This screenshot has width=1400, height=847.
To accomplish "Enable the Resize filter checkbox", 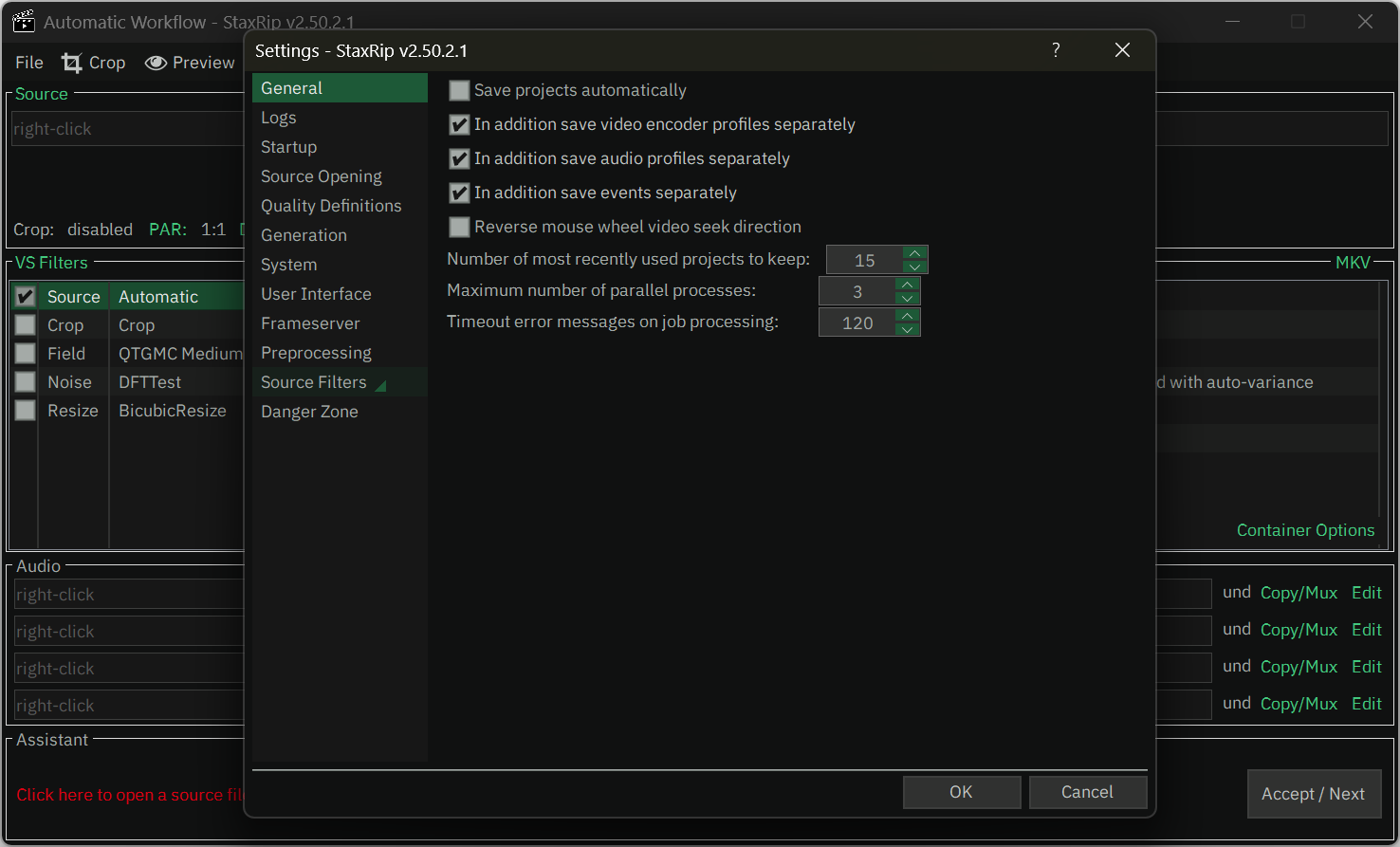I will tap(26, 411).
